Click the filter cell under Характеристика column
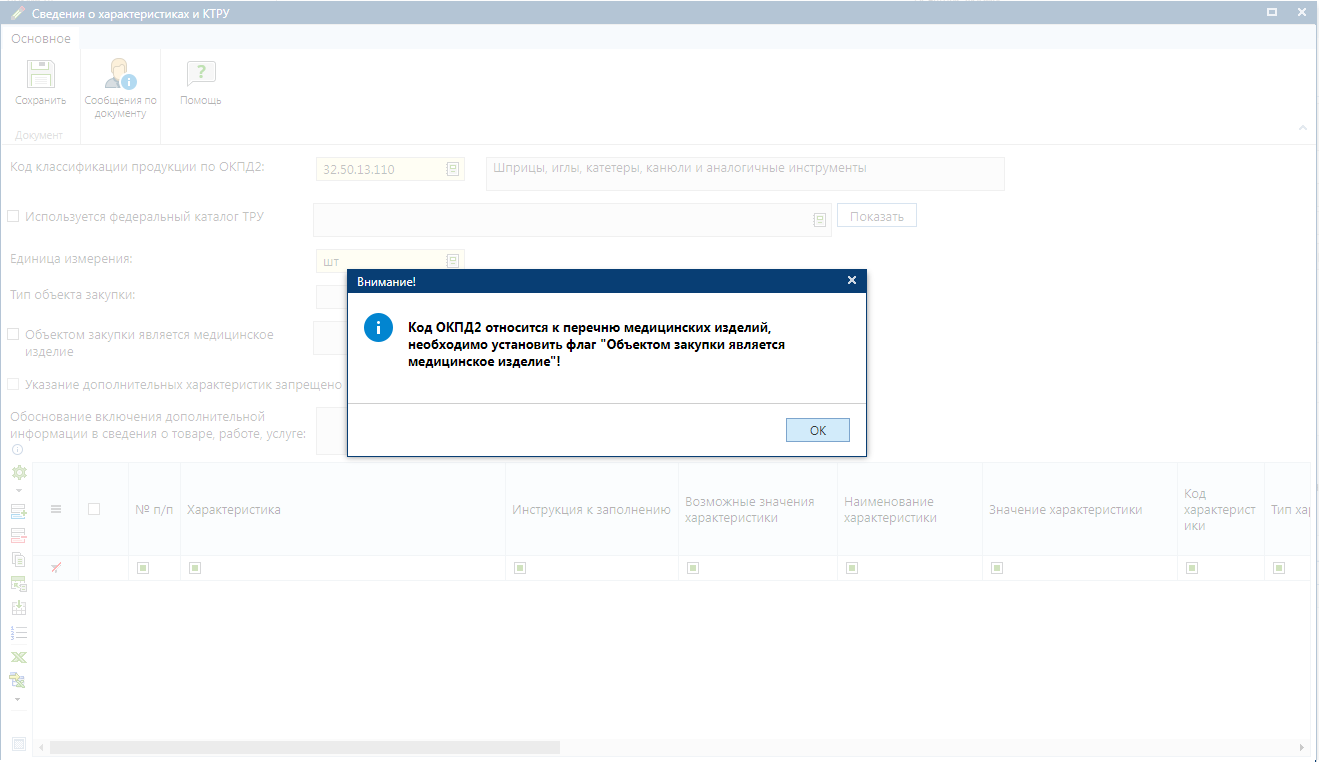The image size is (1319, 762). tap(343, 568)
